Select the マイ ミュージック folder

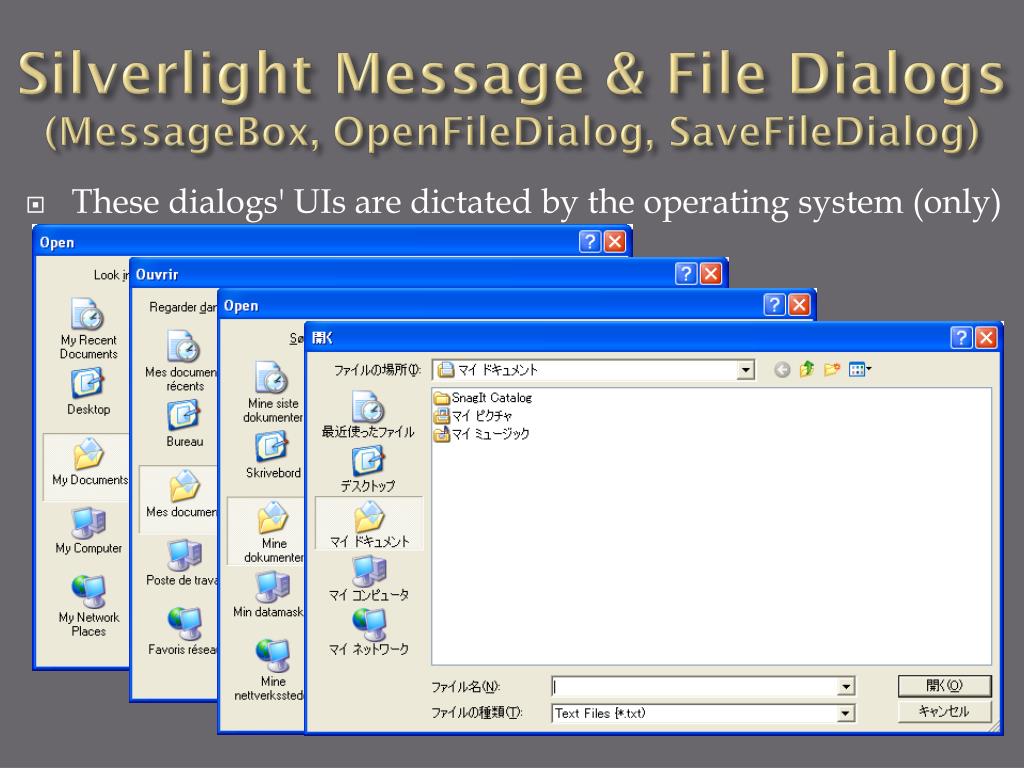click(x=482, y=434)
